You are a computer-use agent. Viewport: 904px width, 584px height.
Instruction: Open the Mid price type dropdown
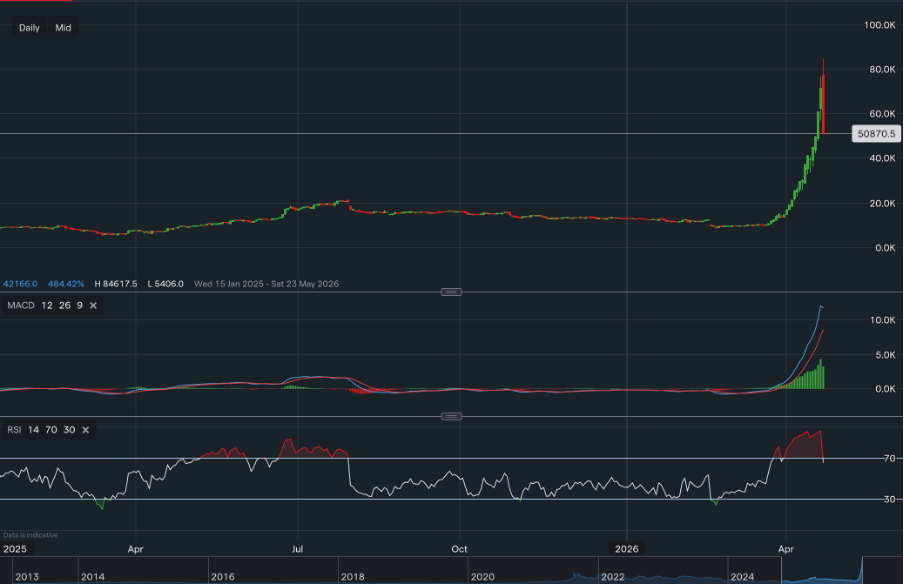click(x=63, y=28)
